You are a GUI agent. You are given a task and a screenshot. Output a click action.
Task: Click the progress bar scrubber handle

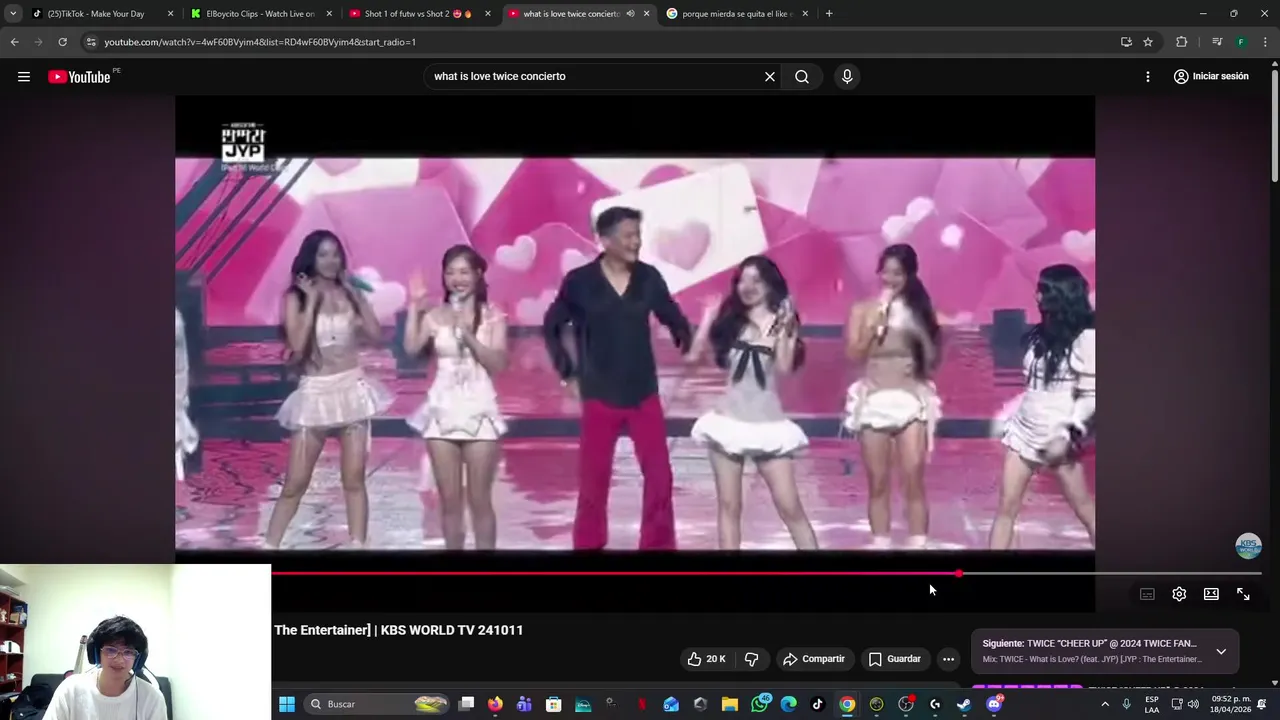[x=959, y=574]
